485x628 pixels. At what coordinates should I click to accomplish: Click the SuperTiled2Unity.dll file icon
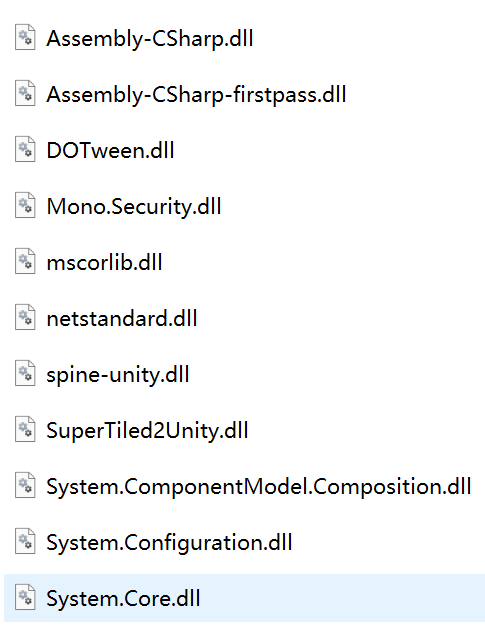pyautogui.click(x=25, y=430)
